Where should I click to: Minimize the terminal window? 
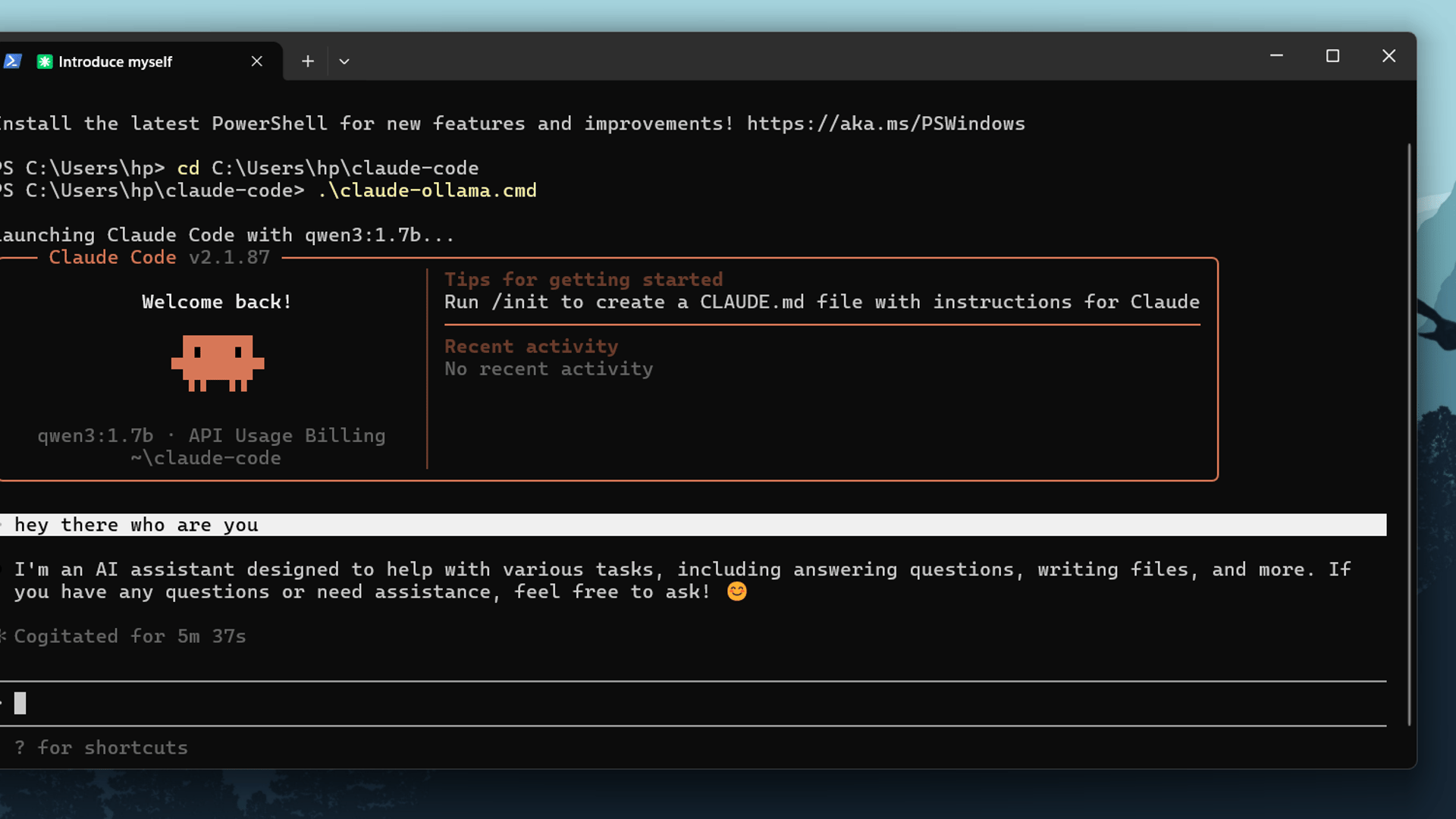coord(1276,56)
